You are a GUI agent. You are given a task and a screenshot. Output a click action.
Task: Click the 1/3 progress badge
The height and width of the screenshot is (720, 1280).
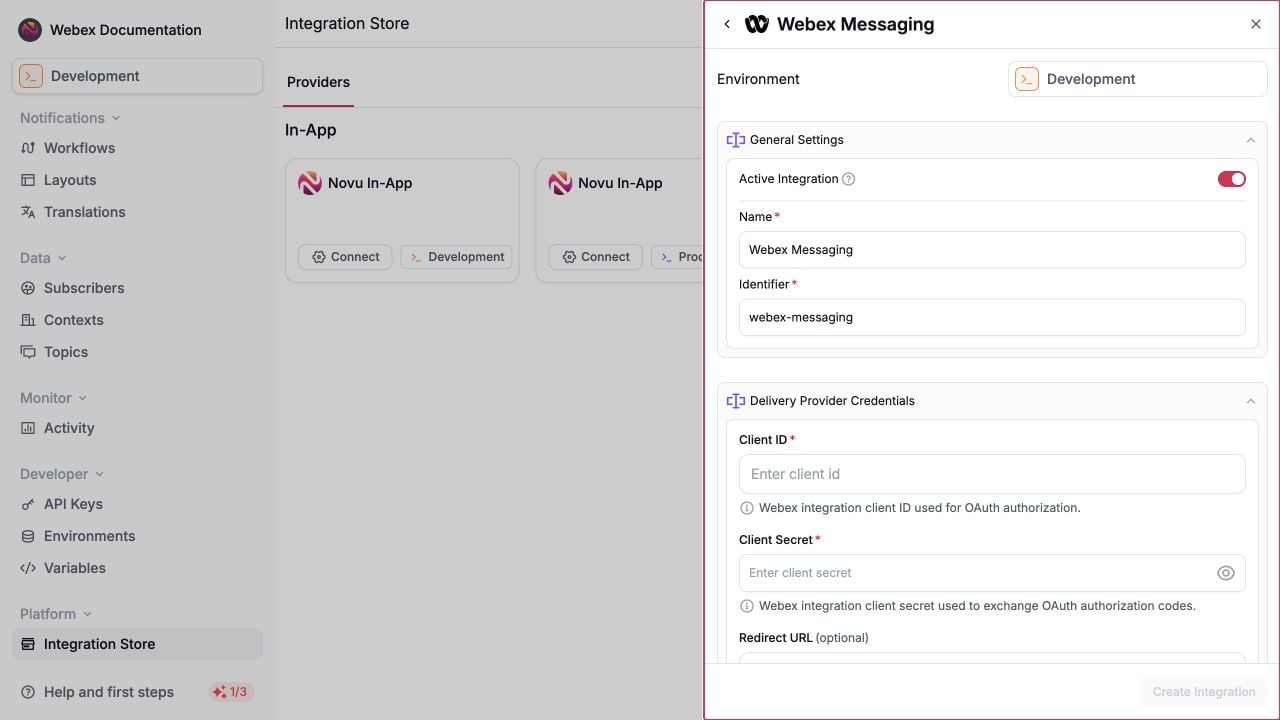[x=231, y=692]
